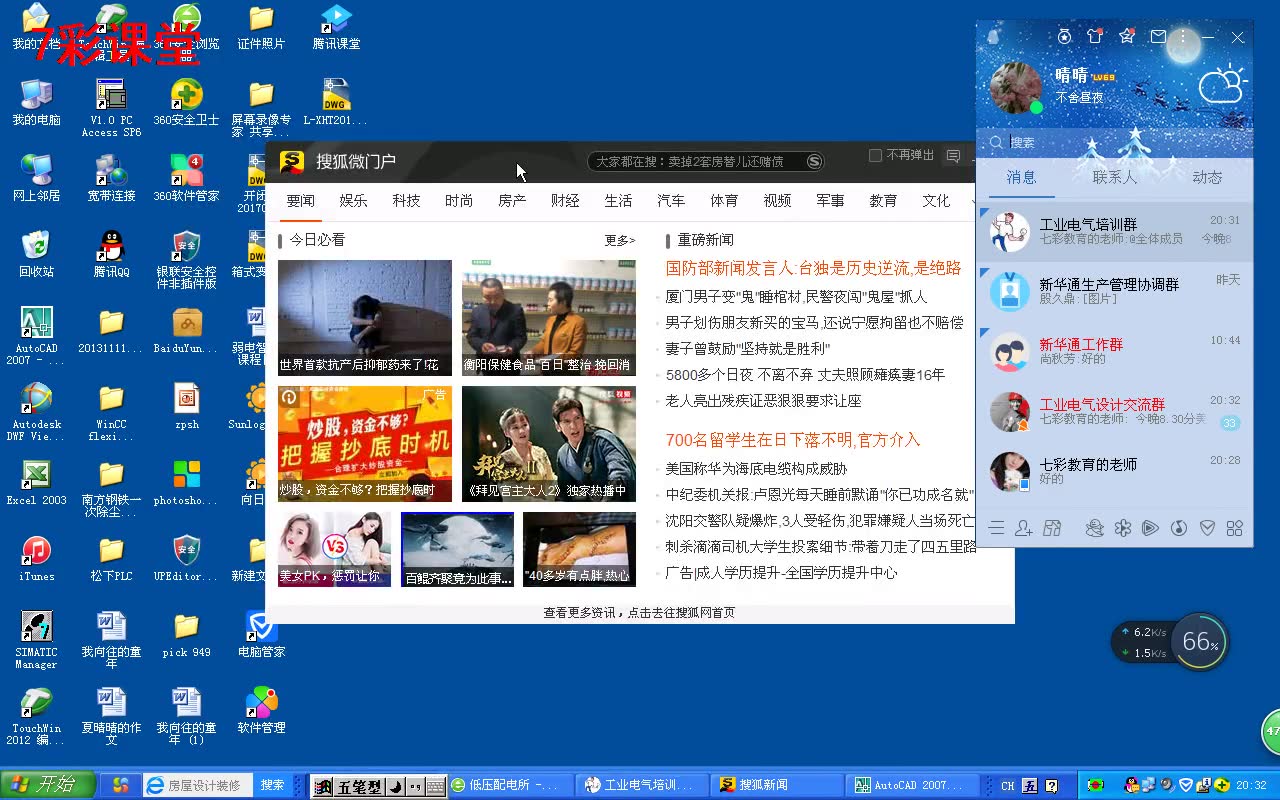Viewport: 1280px width, 800px height.
Task: Open QQ Zone pinwheel icon in bottom bar
Action: 1123,528
